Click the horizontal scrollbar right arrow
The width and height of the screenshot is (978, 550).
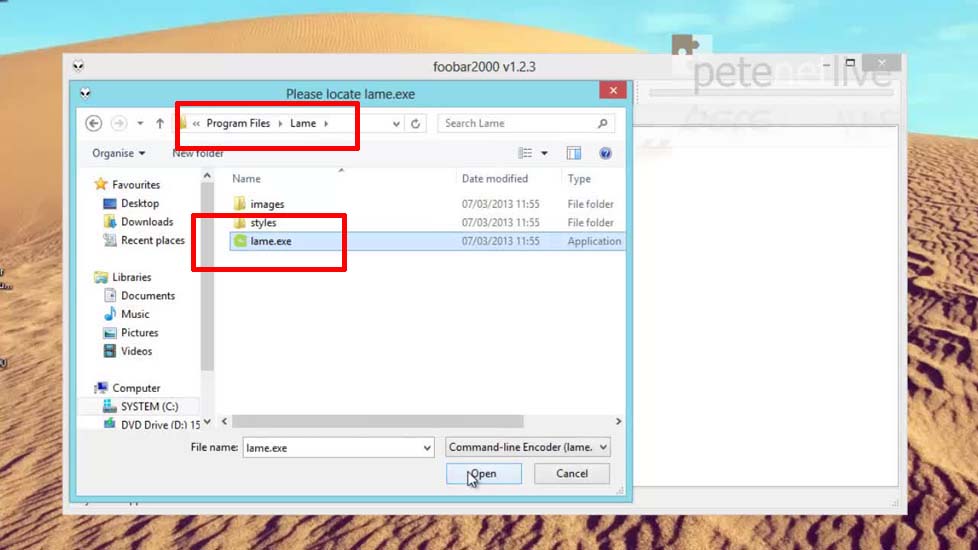(618, 422)
